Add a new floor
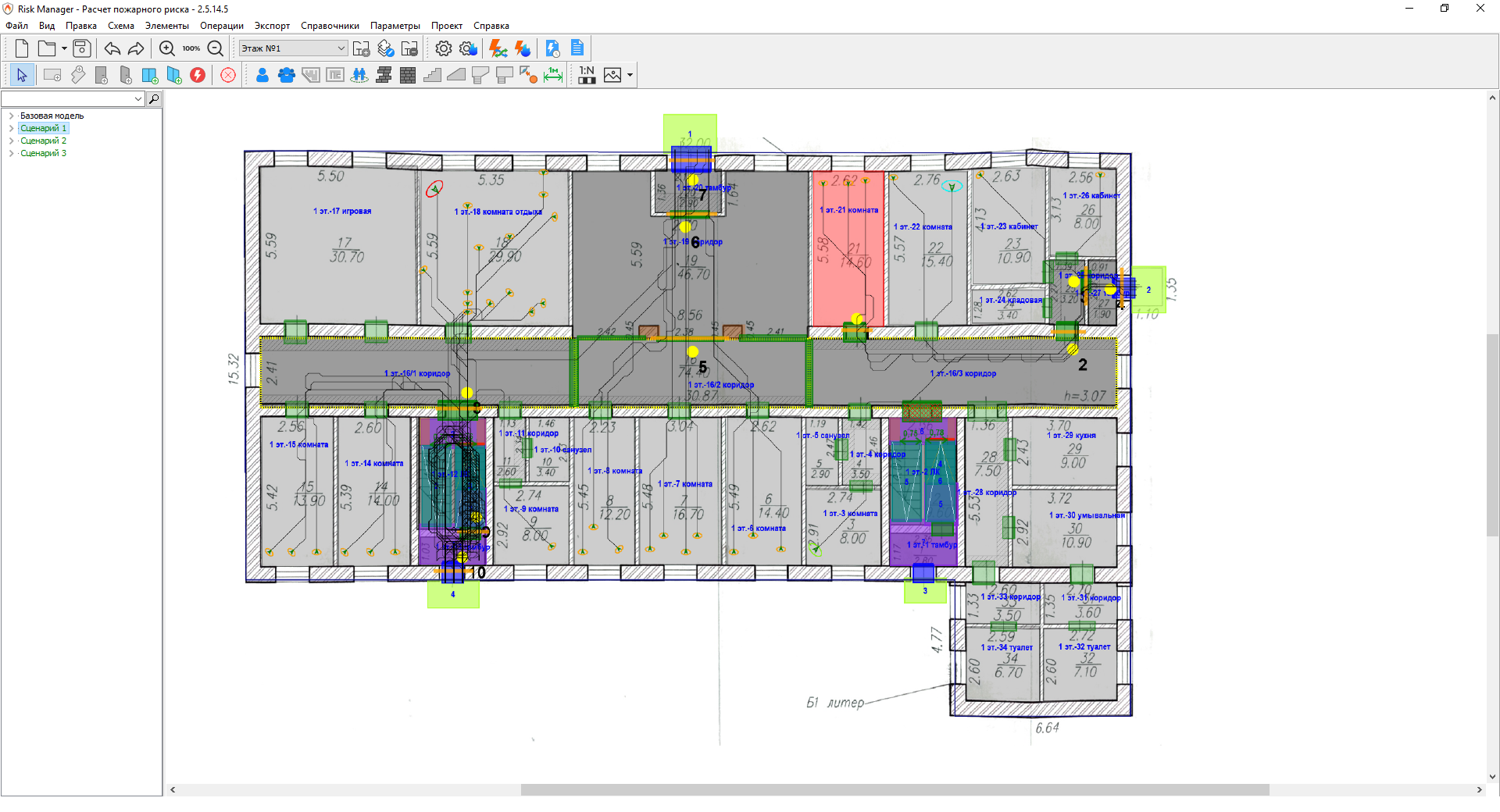Viewport: 1500px width, 812px height. pyautogui.click(x=361, y=48)
